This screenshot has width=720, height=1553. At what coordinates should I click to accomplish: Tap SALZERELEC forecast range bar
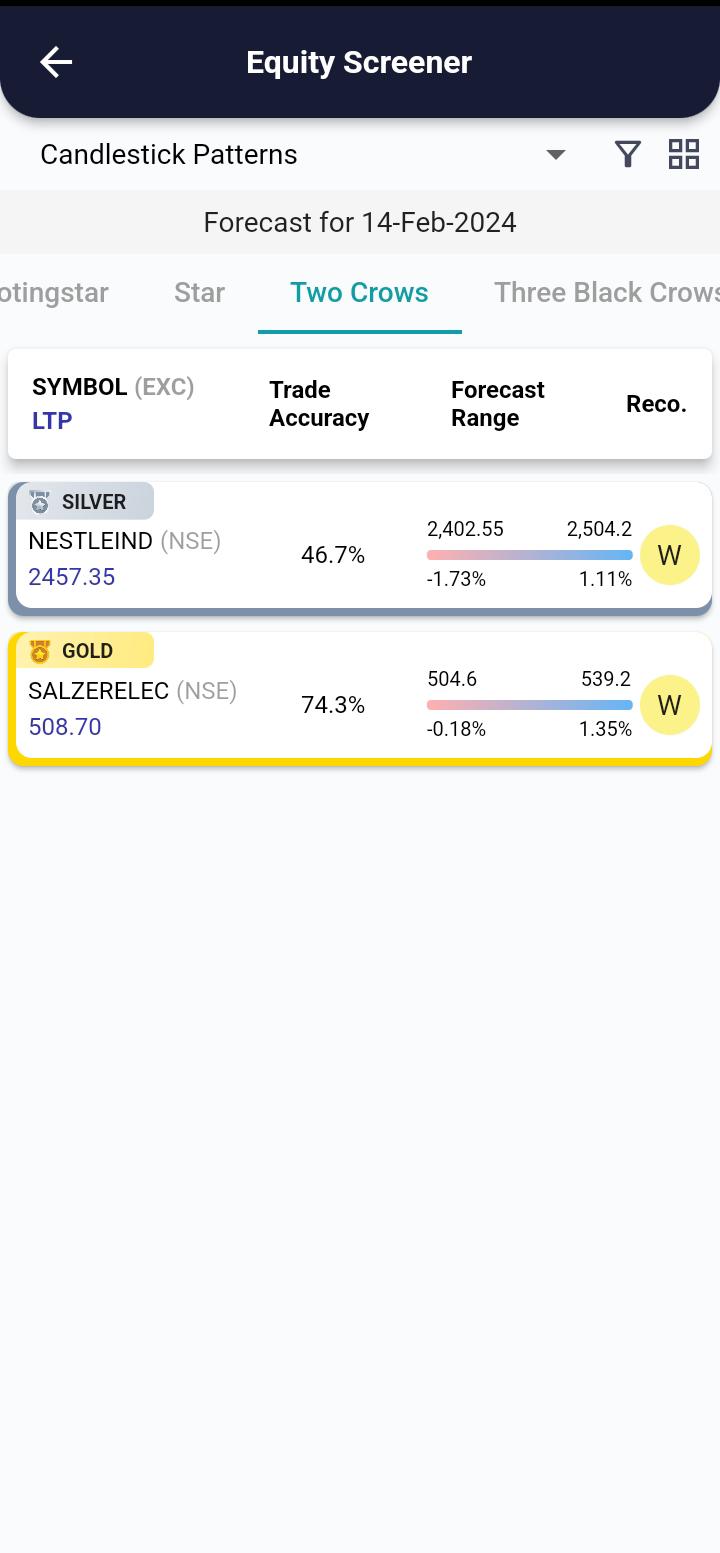(529, 705)
